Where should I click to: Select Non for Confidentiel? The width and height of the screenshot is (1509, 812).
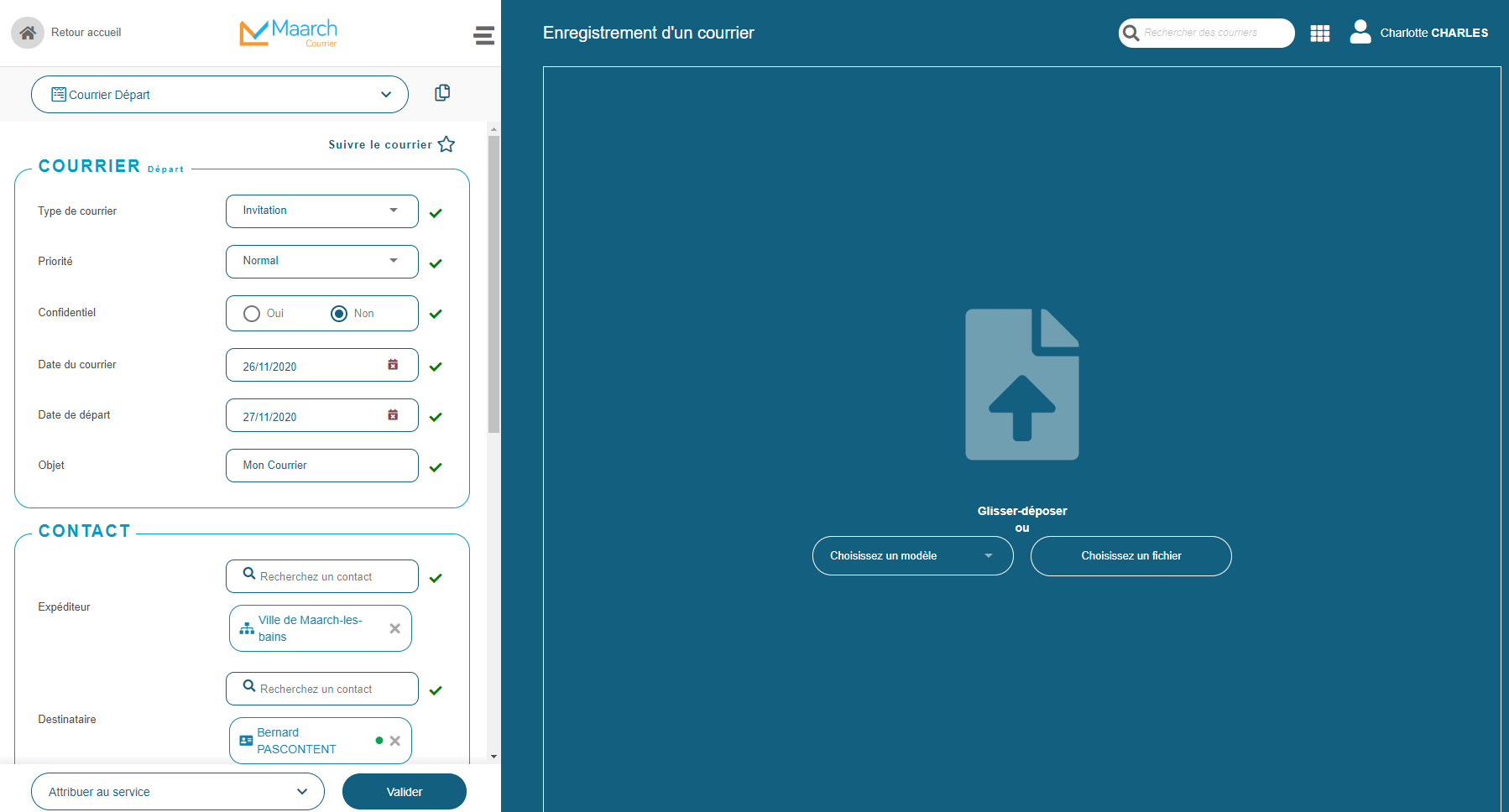pyautogui.click(x=339, y=314)
